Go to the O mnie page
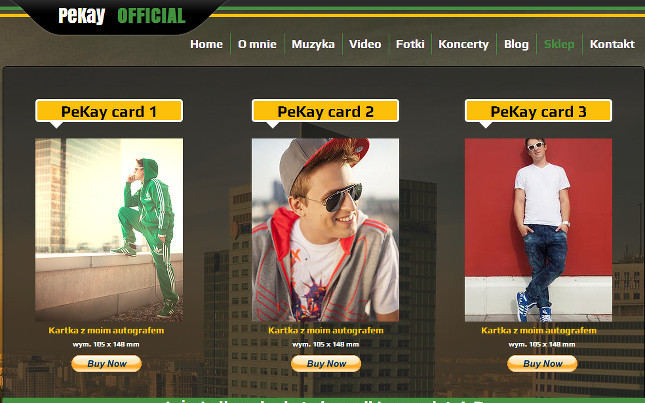 click(x=257, y=44)
